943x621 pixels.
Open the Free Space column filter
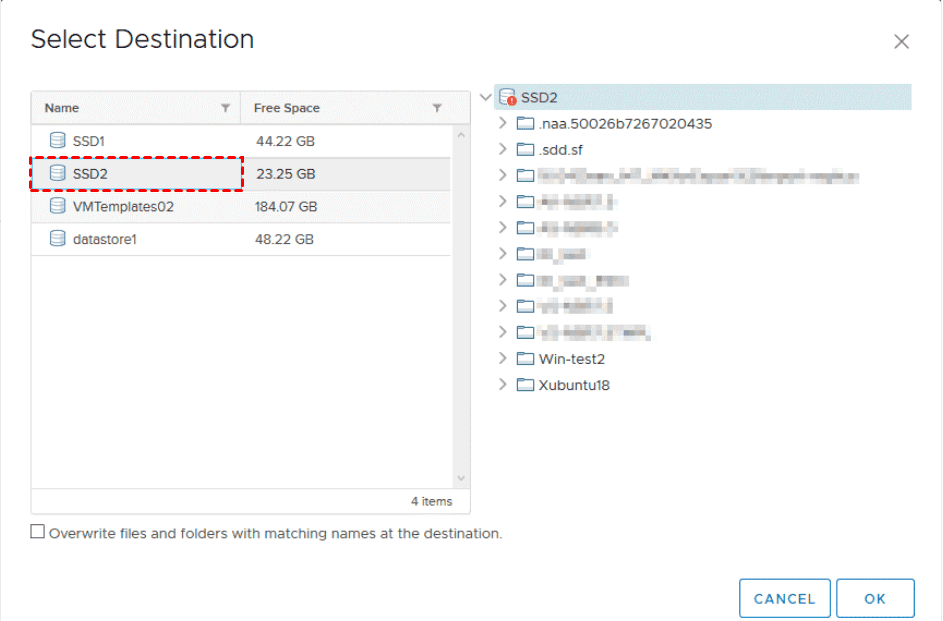click(x=437, y=108)
